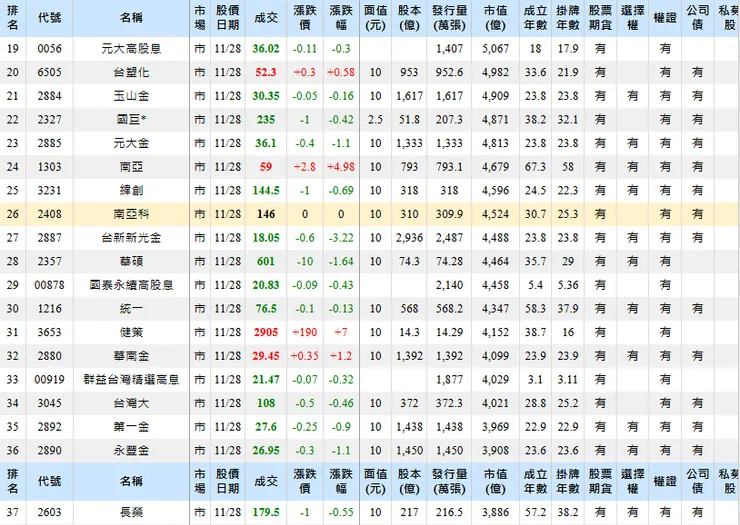Open the 健策 stock link
The height and width of the screenshot is (525, 740).
pos(131,332)
